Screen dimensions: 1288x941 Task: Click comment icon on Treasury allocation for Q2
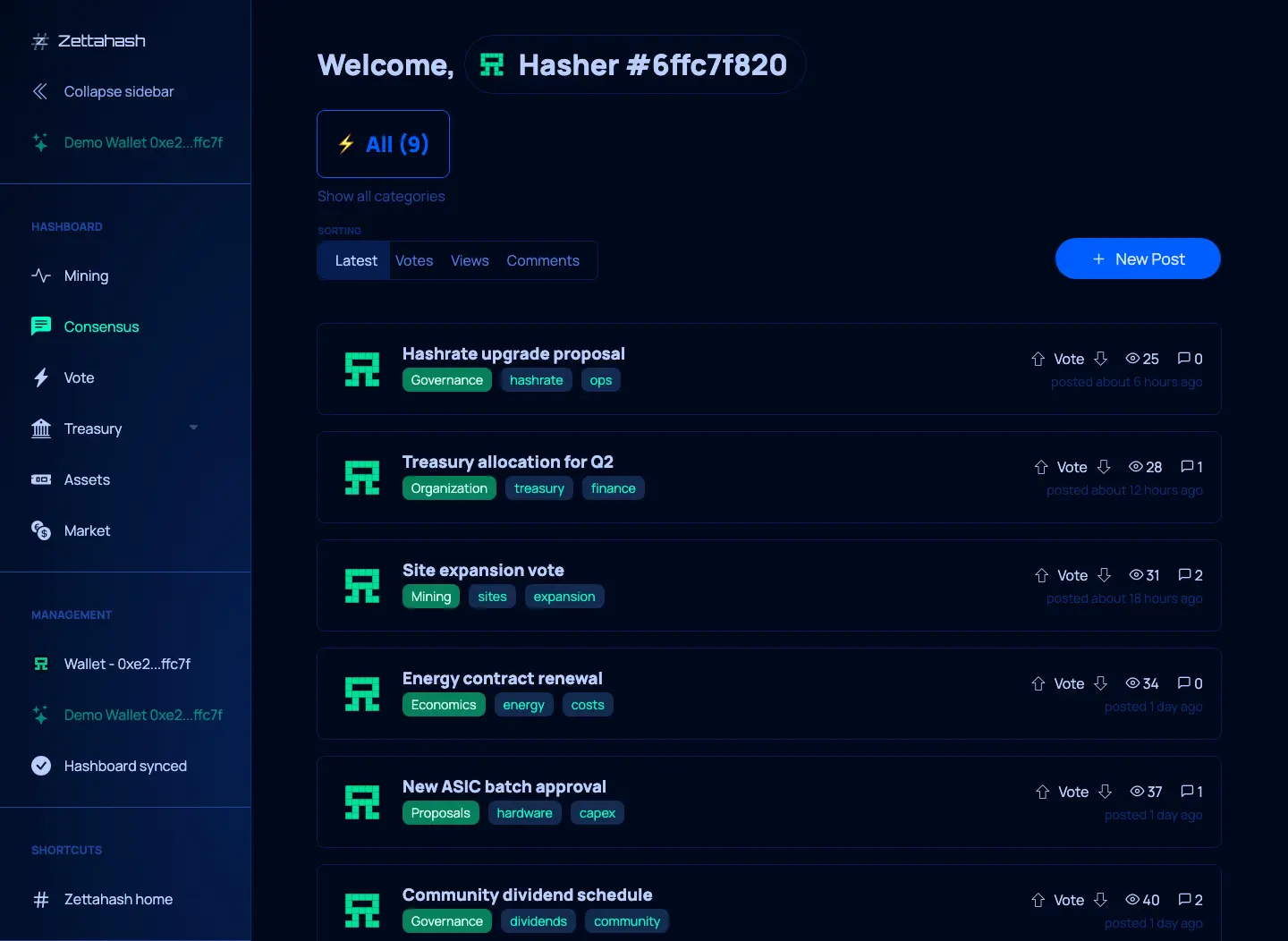1187,467
